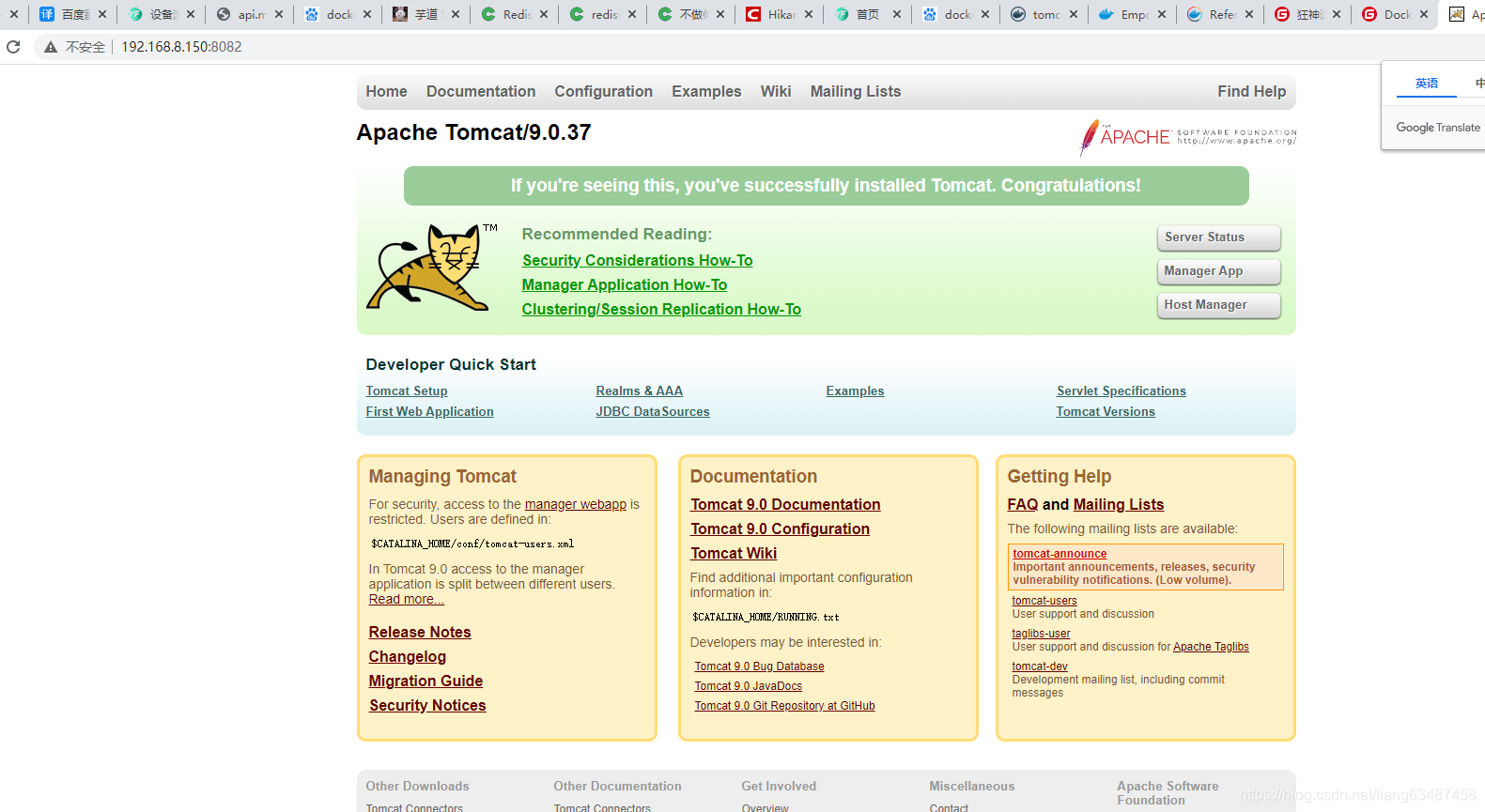This screenshot has width=1485, height=812.
Task: Open the Apache Taglibs link
Action: pyautogui.click(x=1211, y=647)
